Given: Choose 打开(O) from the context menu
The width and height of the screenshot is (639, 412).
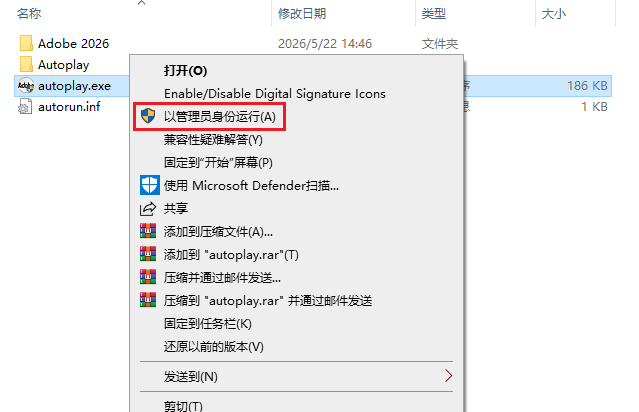Looking at the screenshot, I should [185, 71].
